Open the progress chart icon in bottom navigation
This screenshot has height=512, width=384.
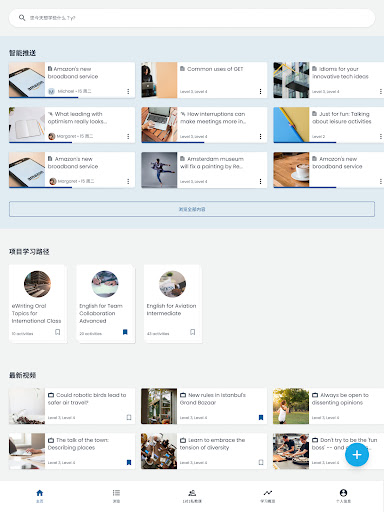(268, 496)
